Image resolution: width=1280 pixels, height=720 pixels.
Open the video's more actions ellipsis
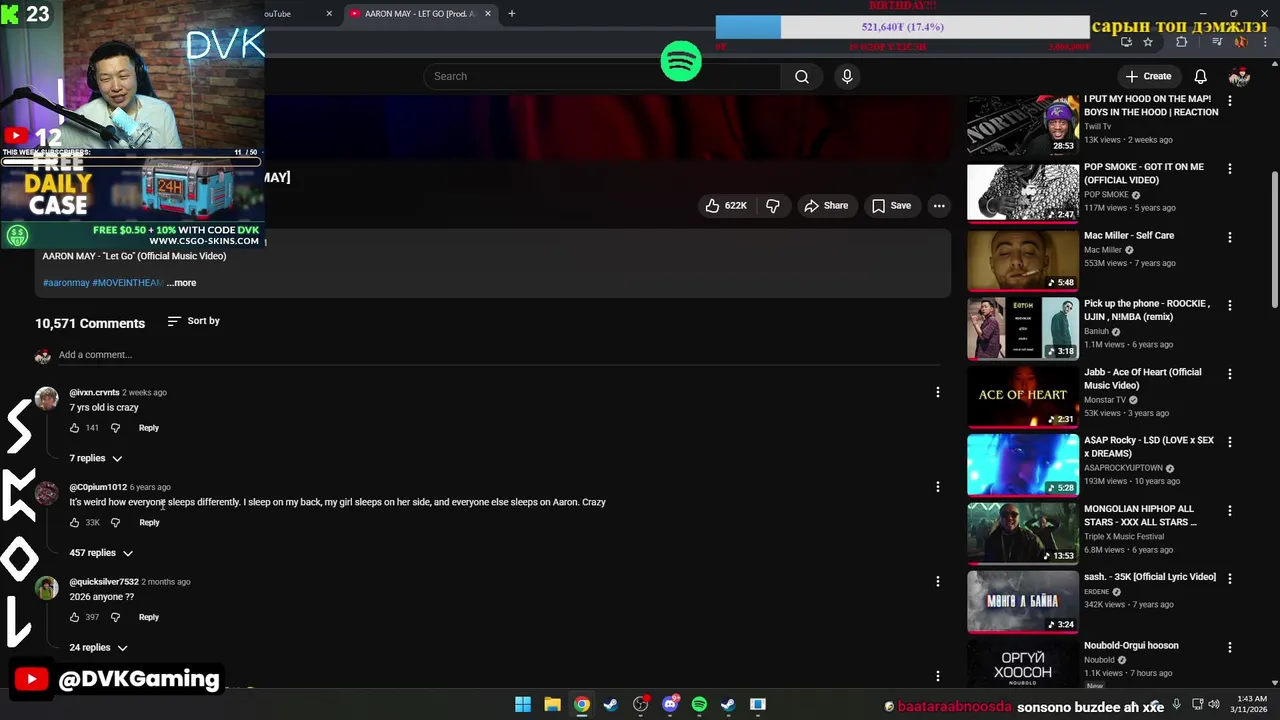938,206
